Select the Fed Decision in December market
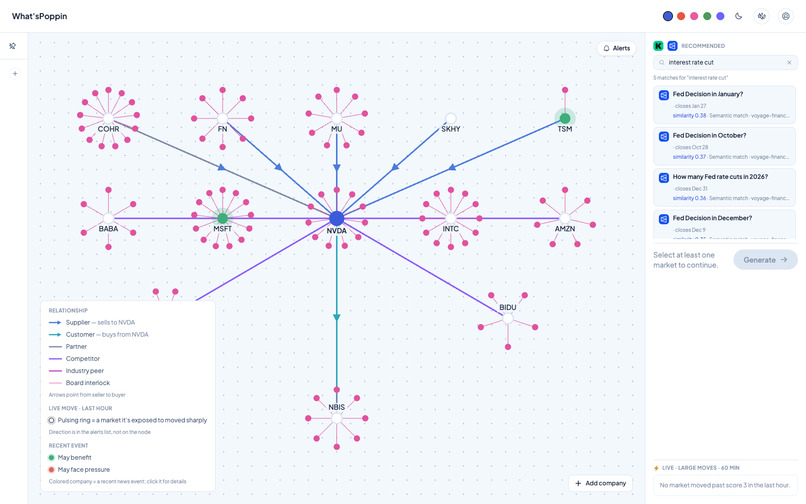The image size is (806, 504). (x=724, y=224)
